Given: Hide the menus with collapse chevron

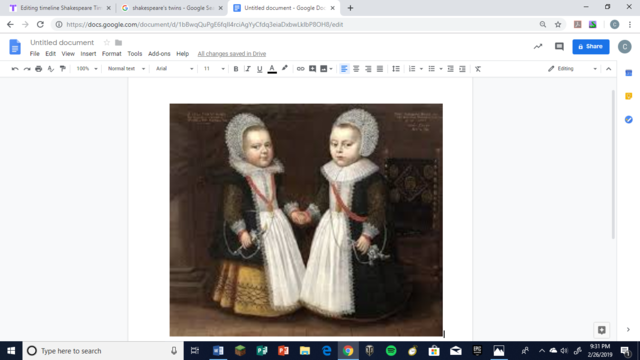Looking at the screenshot, I should click(x=609, y=69).
